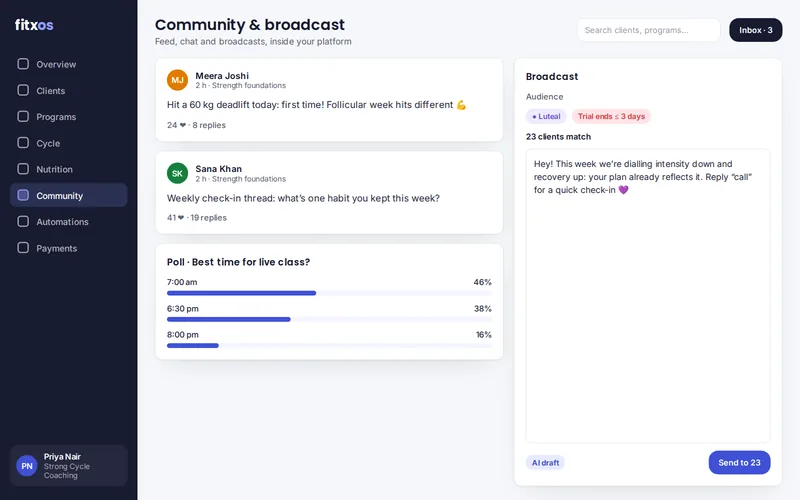Open the Automations page

click(x=68, y=222)
